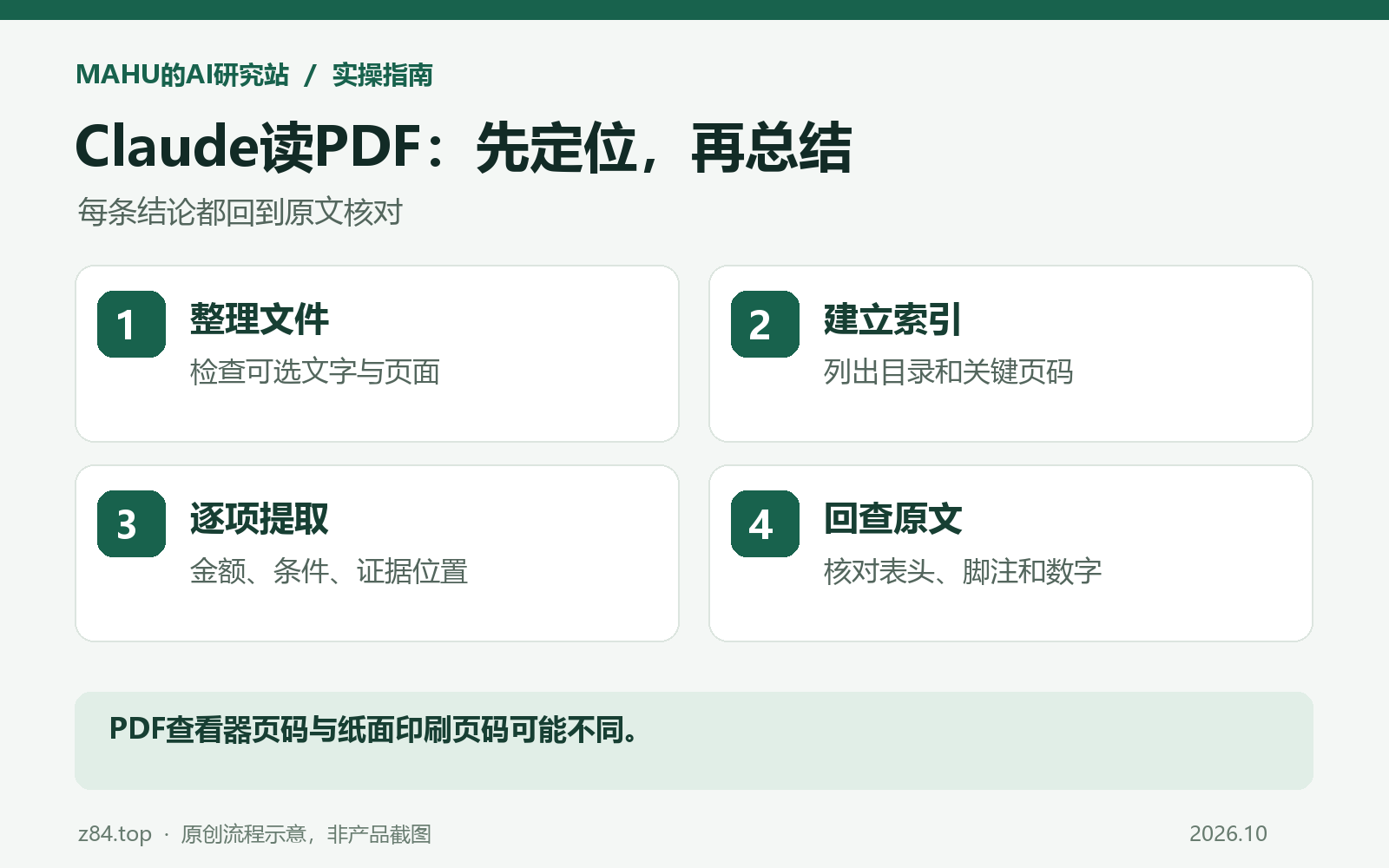Image resolution: width=1389 pixels, height=868 pixels.
Task: Click the 实操指南 breadcrumb text
Action: pyautogui.click(x=383, y=75)
